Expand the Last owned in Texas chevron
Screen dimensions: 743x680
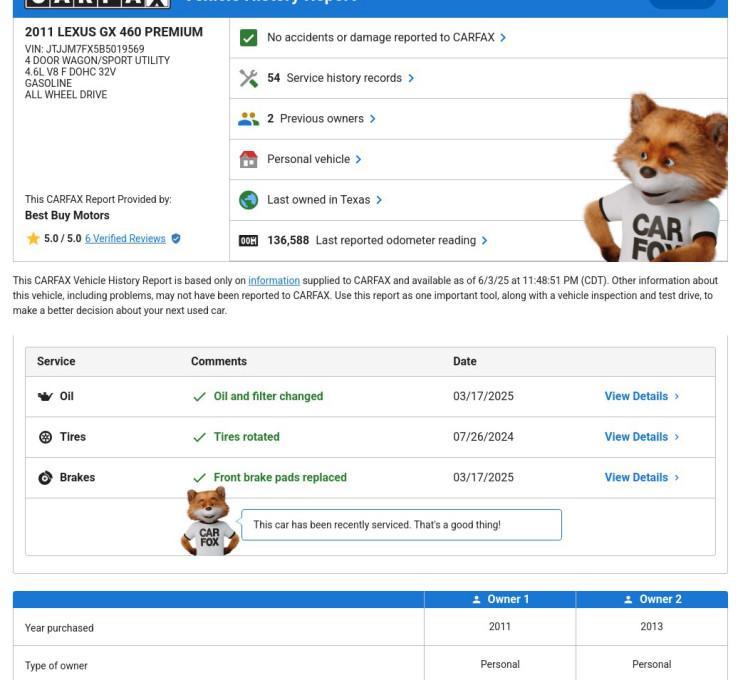click(x=379, y=200)
